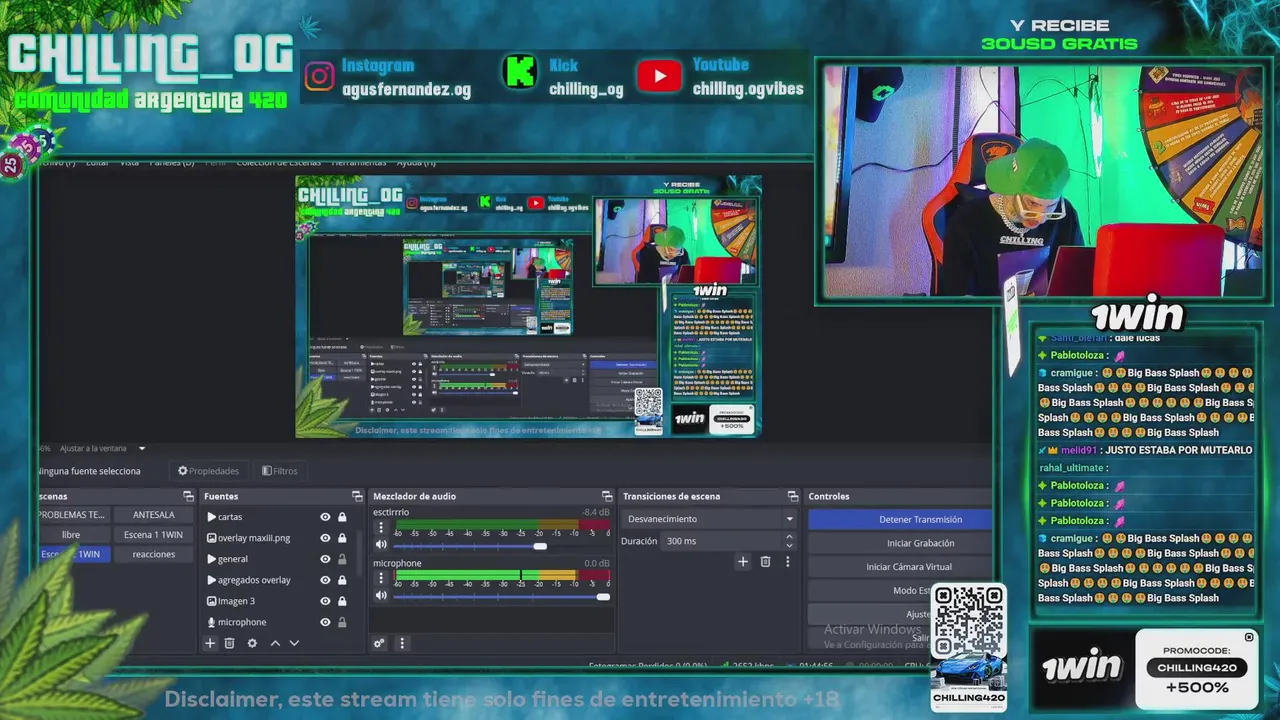Click Iniciar Grabación button
The image size is (1280, 720).
900,543
